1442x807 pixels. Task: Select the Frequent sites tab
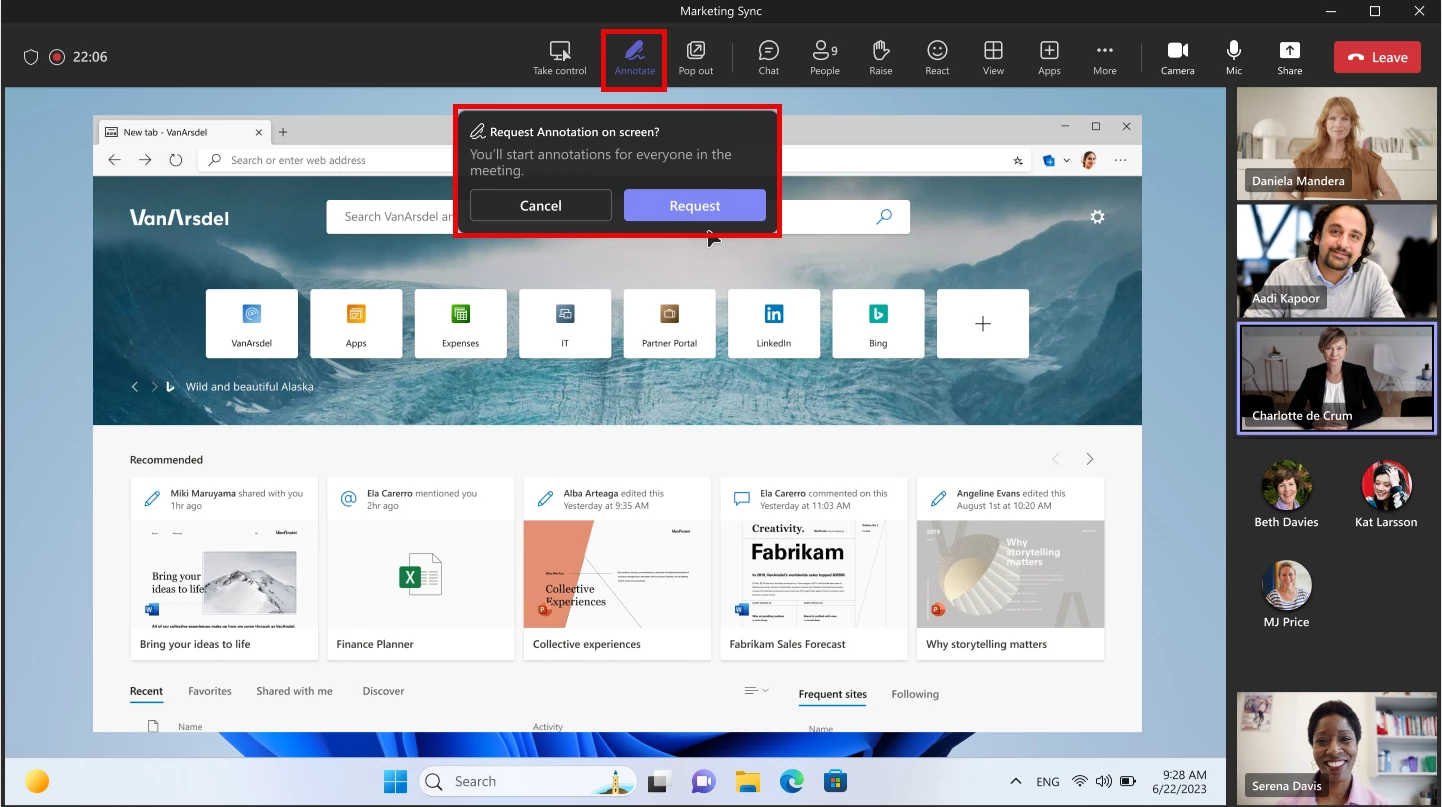click(x=833, y=694)
